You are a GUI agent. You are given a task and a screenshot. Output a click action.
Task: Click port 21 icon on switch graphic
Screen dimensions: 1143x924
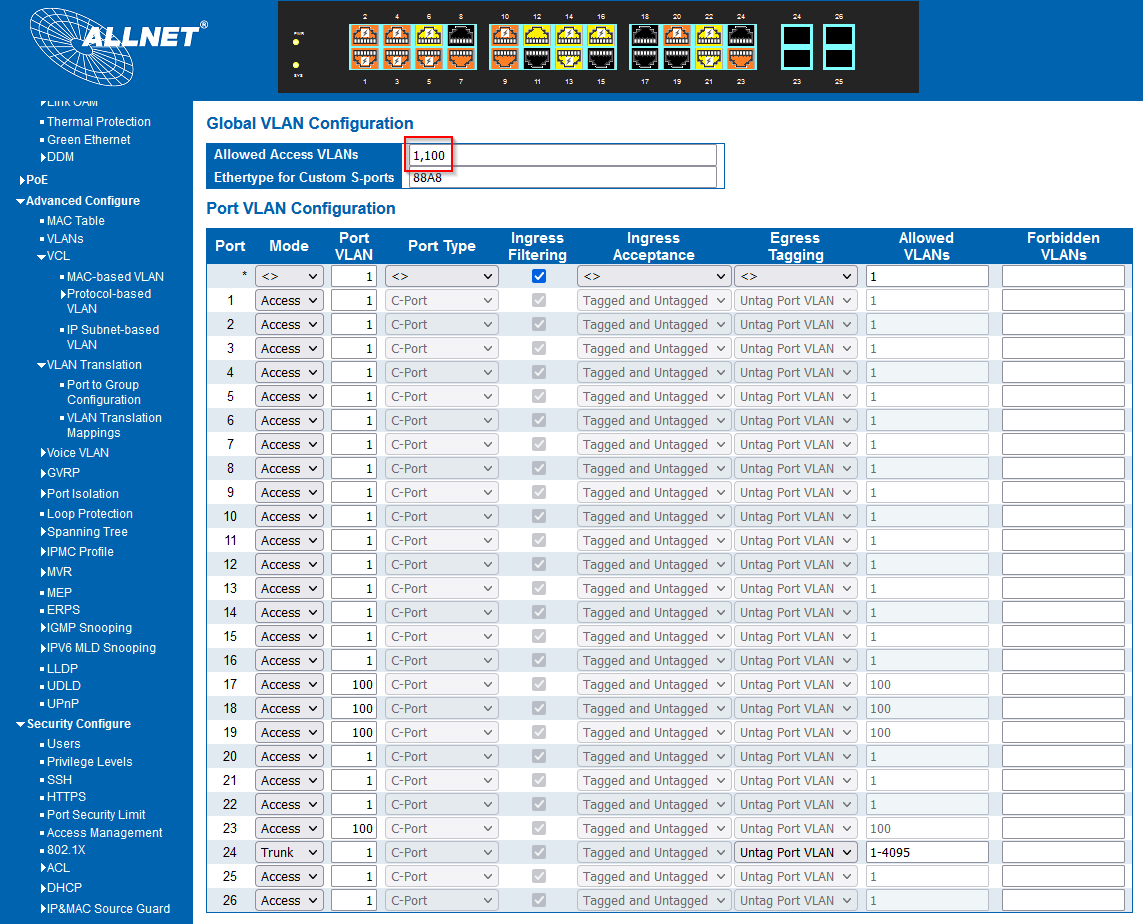pos(709,60)
